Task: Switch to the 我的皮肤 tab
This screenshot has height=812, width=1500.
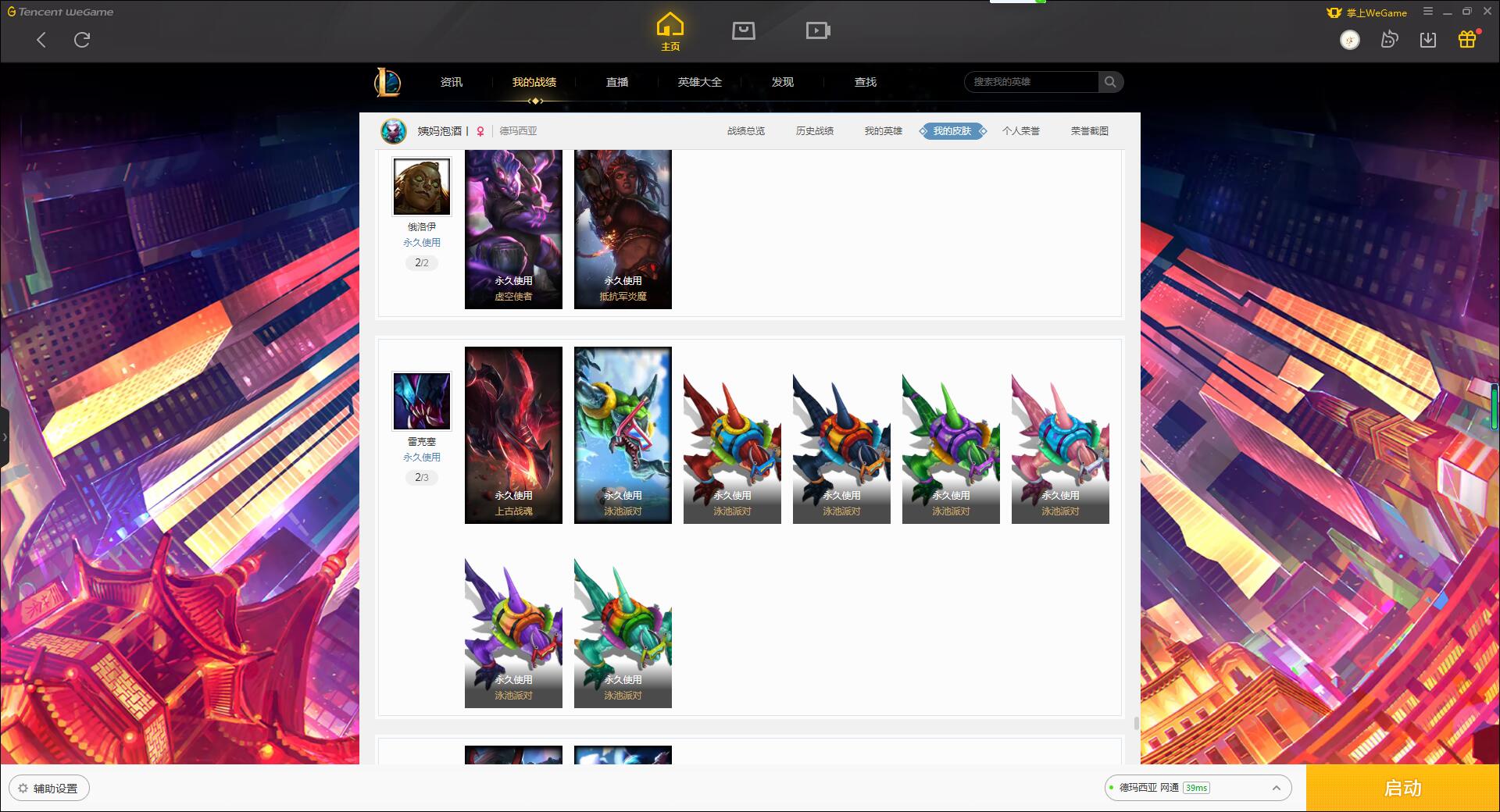Action: (x=952, y=131)
